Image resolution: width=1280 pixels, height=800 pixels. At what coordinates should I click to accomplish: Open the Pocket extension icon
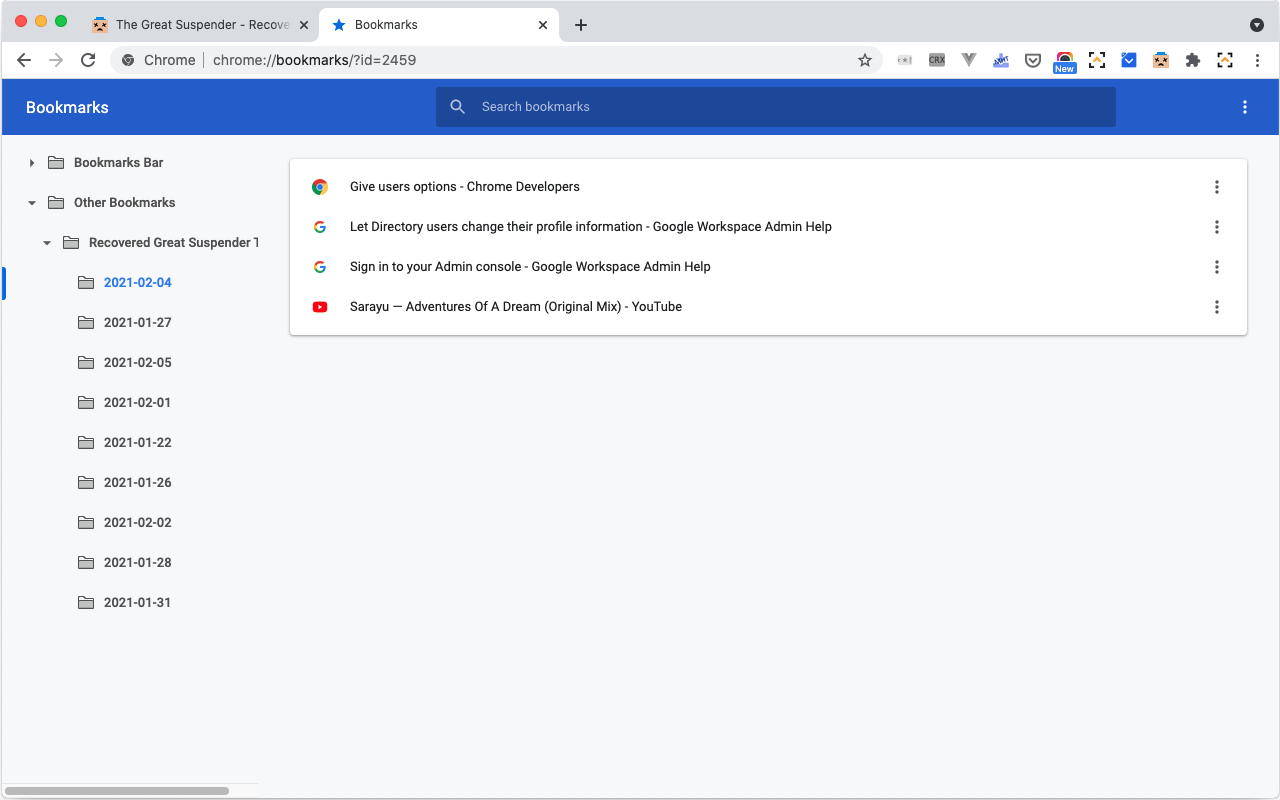tap(1033, 60)
